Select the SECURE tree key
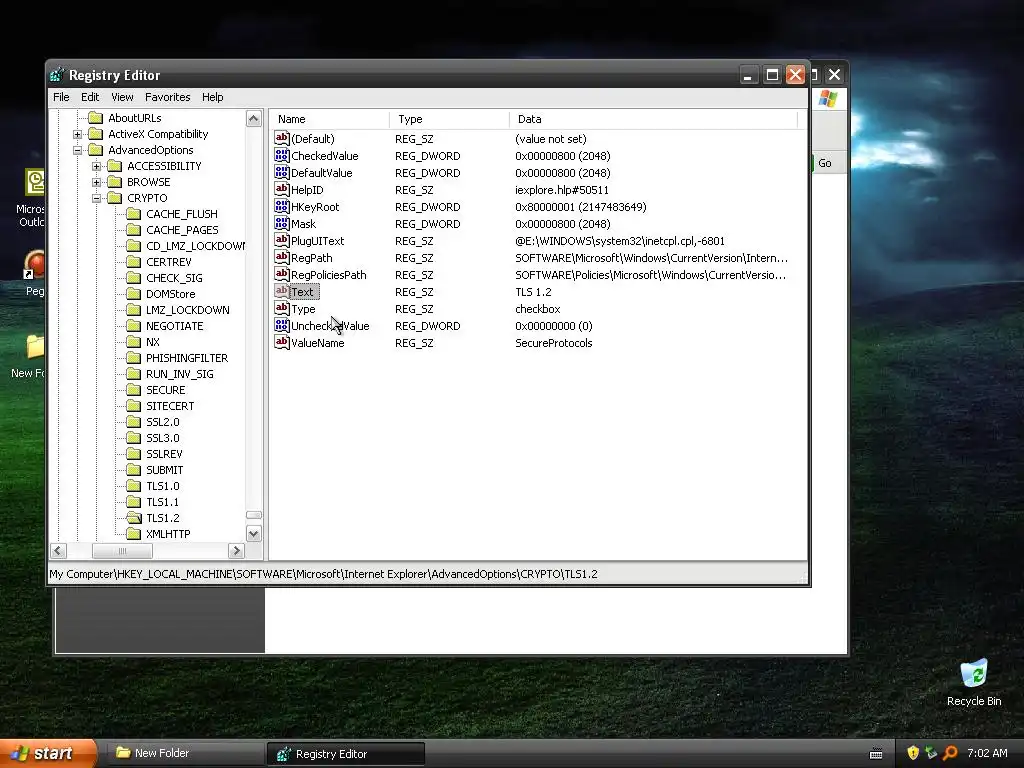Viewport: 1024px width, 768px height. click(x=165, y=390)
